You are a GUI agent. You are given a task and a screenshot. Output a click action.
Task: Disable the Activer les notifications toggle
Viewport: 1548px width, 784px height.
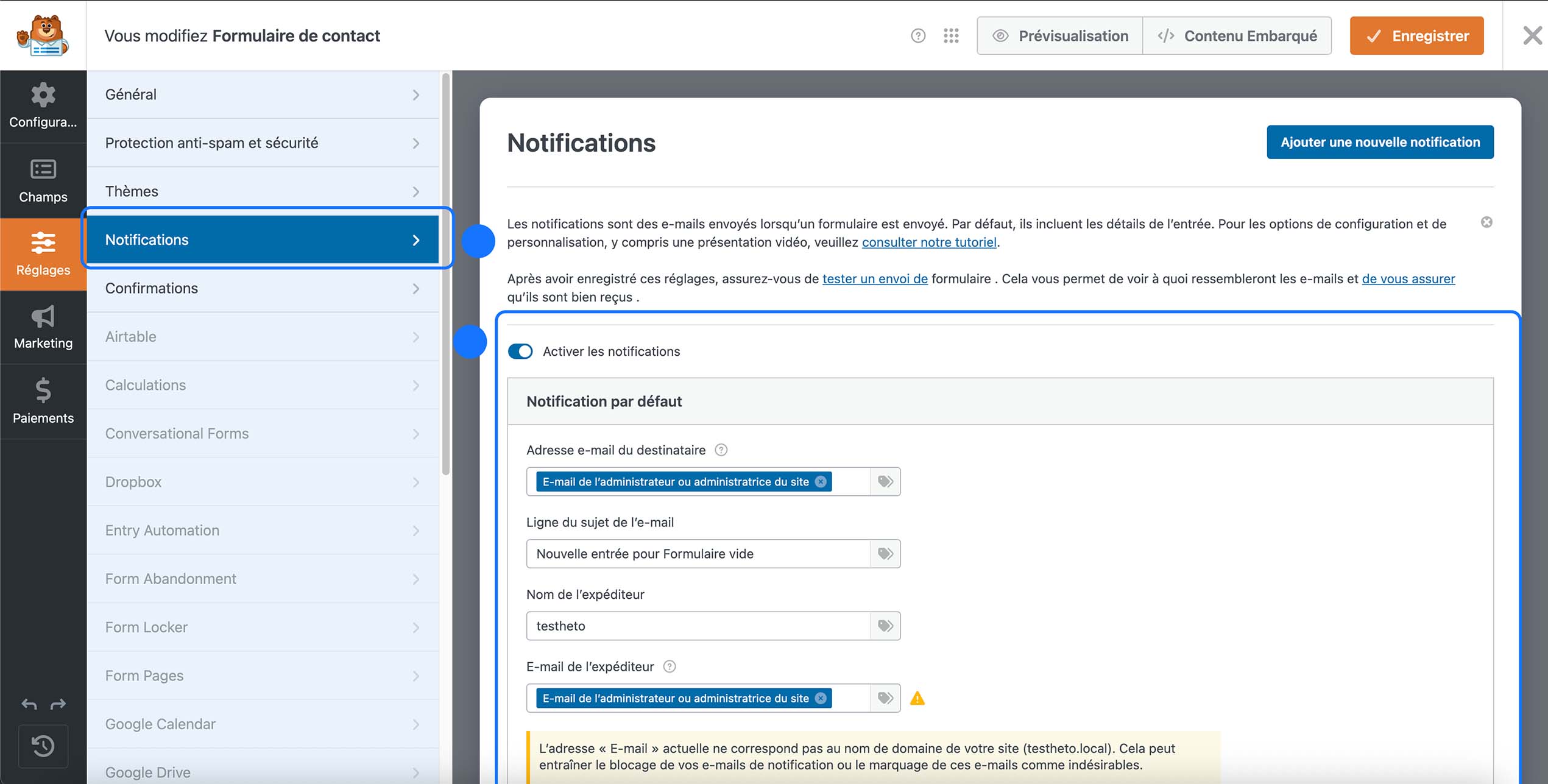(520, 351)
